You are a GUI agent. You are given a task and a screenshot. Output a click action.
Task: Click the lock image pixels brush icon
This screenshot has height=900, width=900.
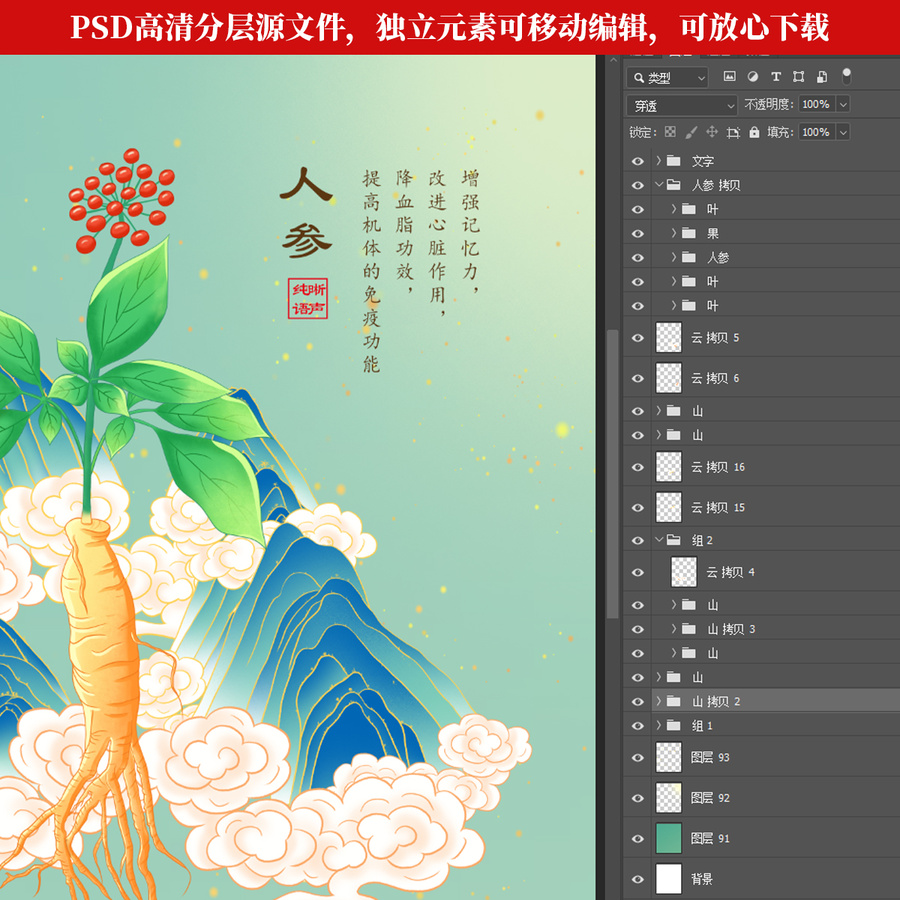pos(691,132)
